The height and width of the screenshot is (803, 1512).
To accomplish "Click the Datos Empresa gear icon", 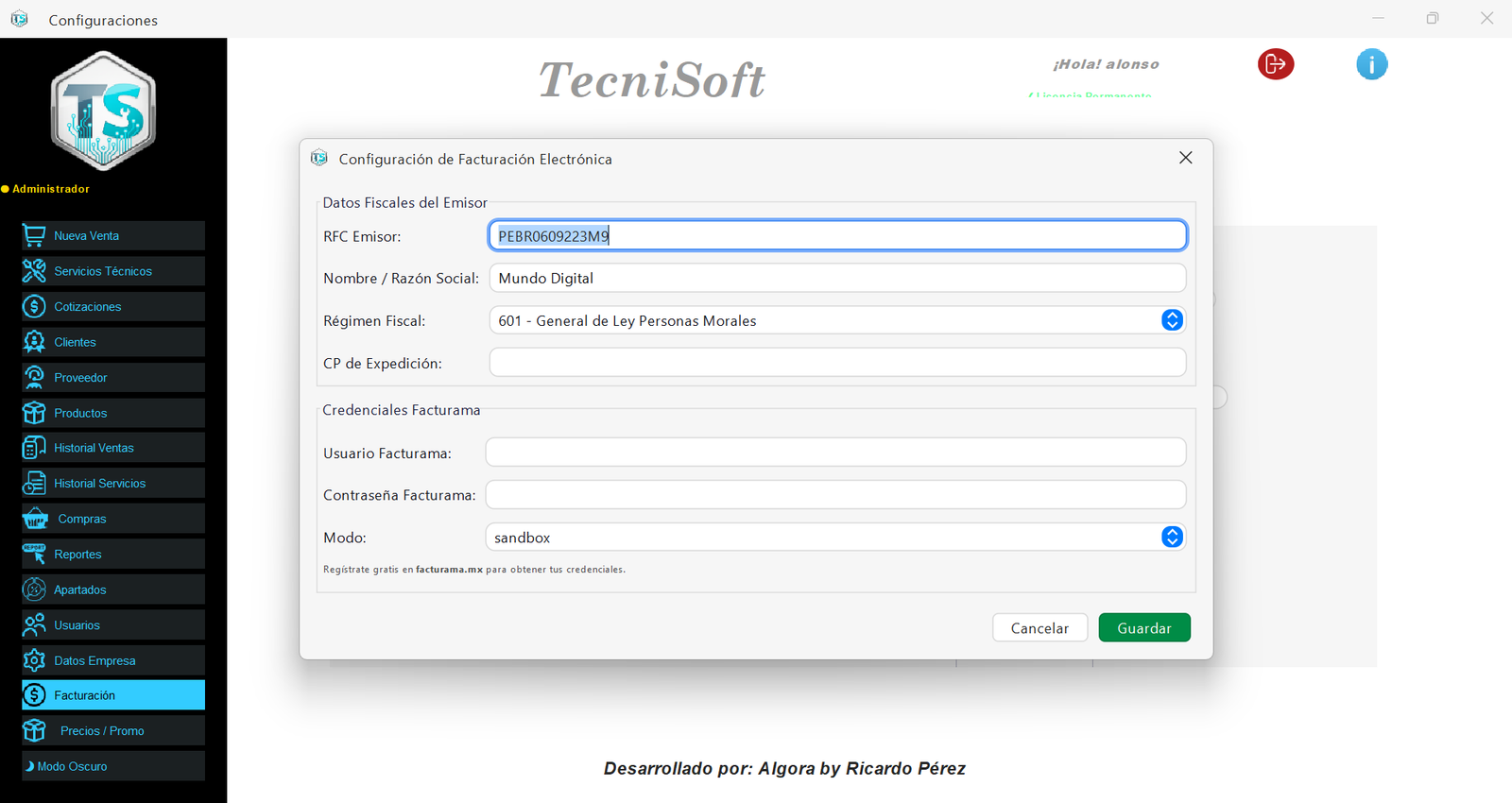I will (x=34, y=660).
